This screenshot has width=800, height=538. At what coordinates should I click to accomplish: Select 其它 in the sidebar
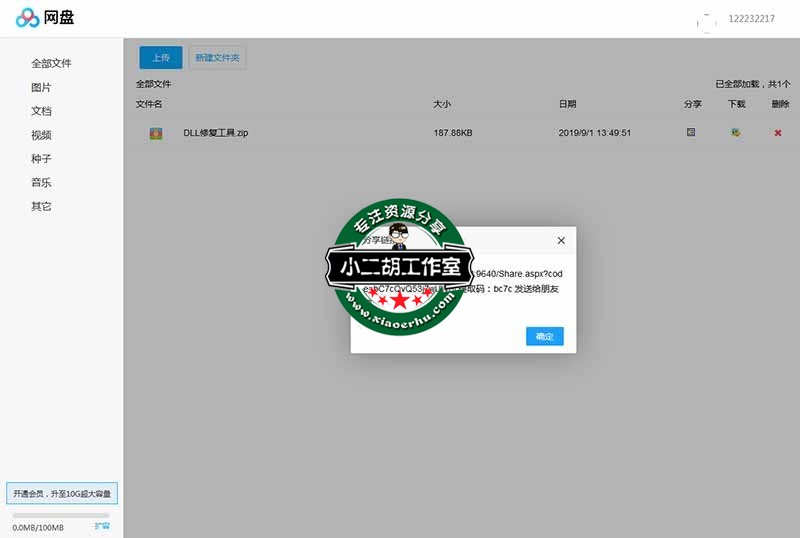41,207
